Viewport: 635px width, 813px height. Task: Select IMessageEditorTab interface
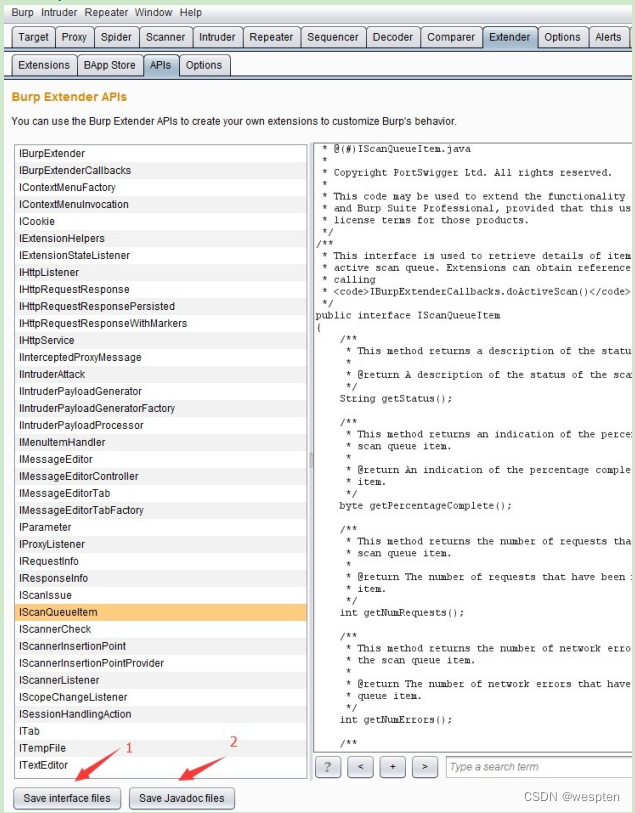[161, 494]
